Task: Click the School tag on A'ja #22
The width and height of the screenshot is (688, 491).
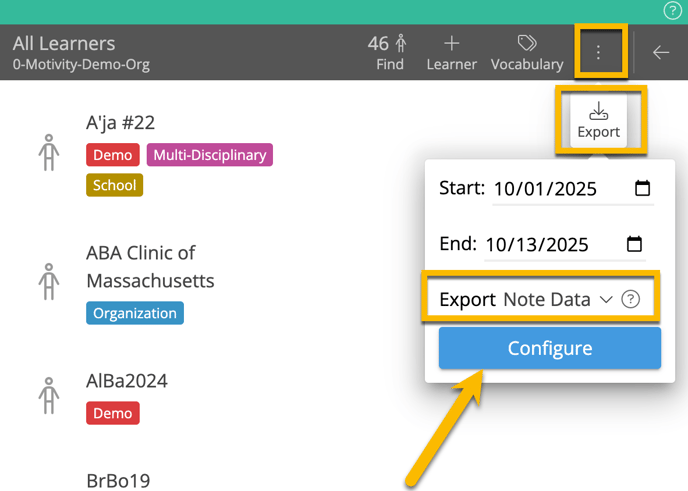Action: click(x=114, y=185)
